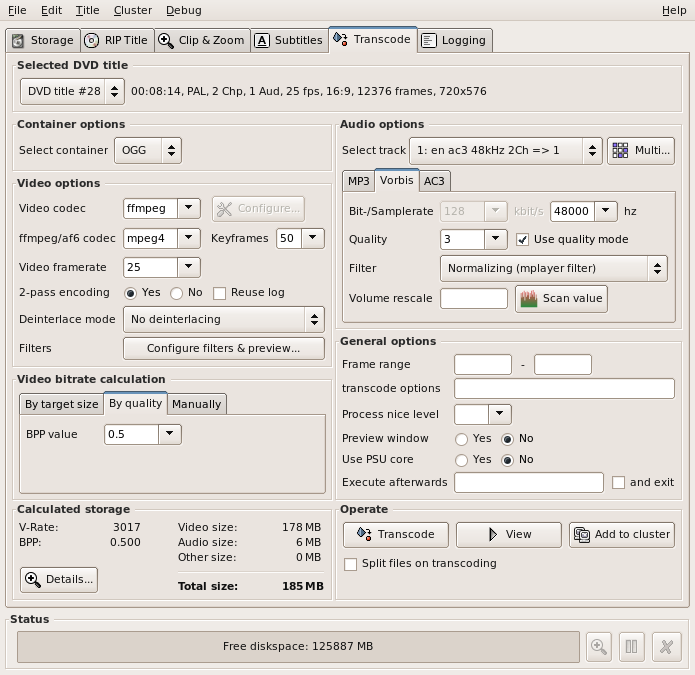The height and width of the screenshot is (675, 695).
Task: Click the pause icon in the status bar
Action: (631, 647)
